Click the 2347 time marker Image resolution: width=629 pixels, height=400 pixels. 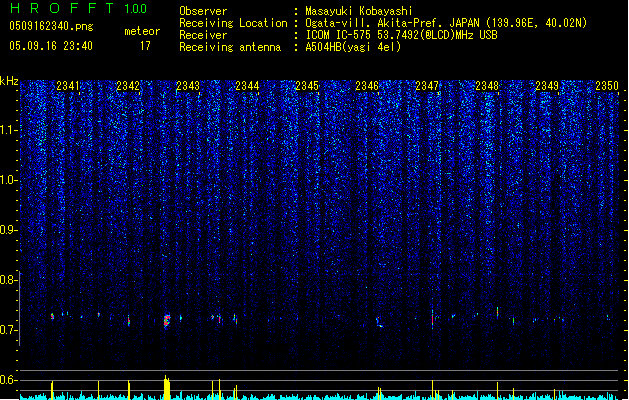[427, 86]
